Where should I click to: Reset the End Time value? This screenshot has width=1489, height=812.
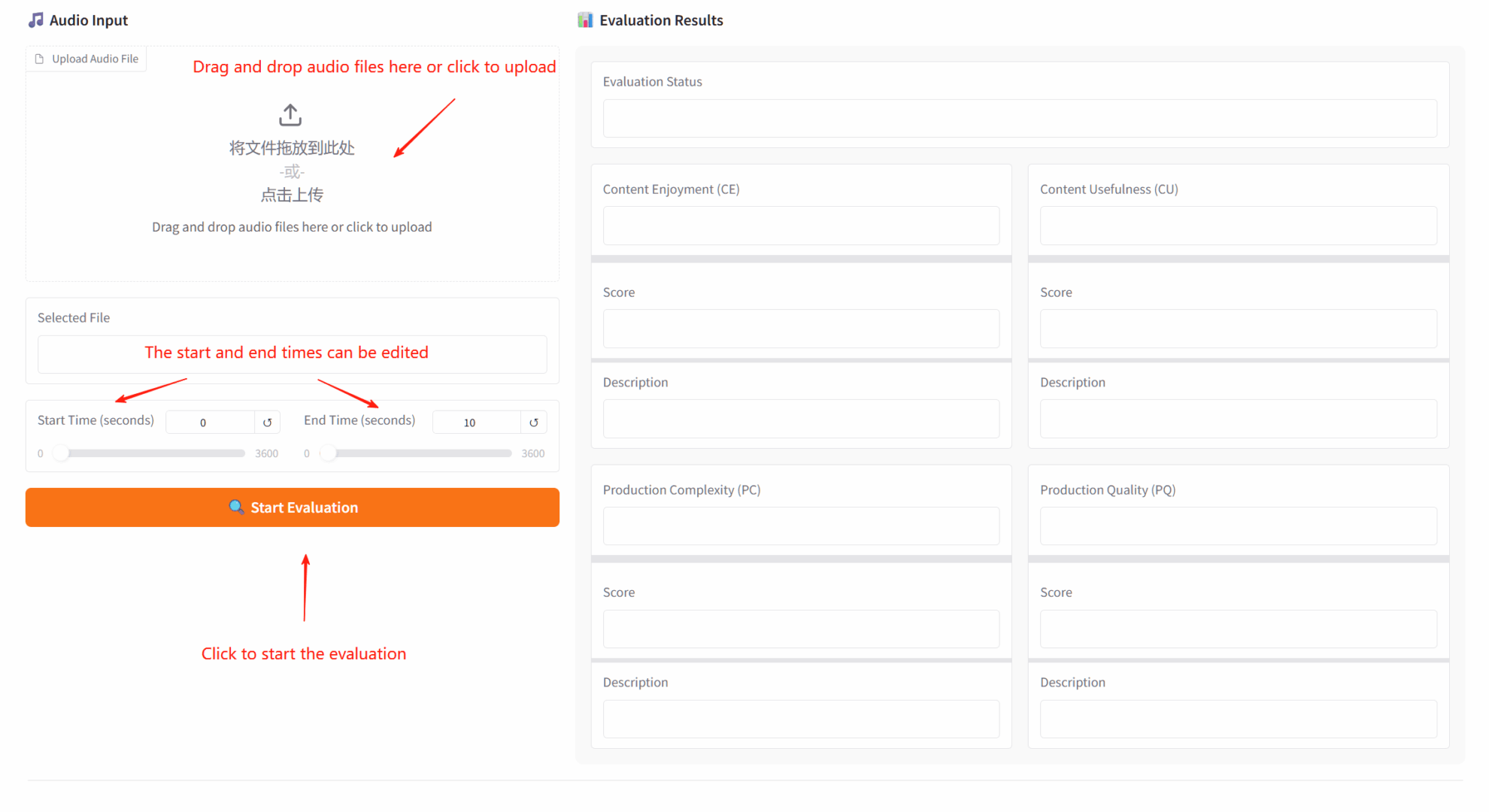point(534,423)
